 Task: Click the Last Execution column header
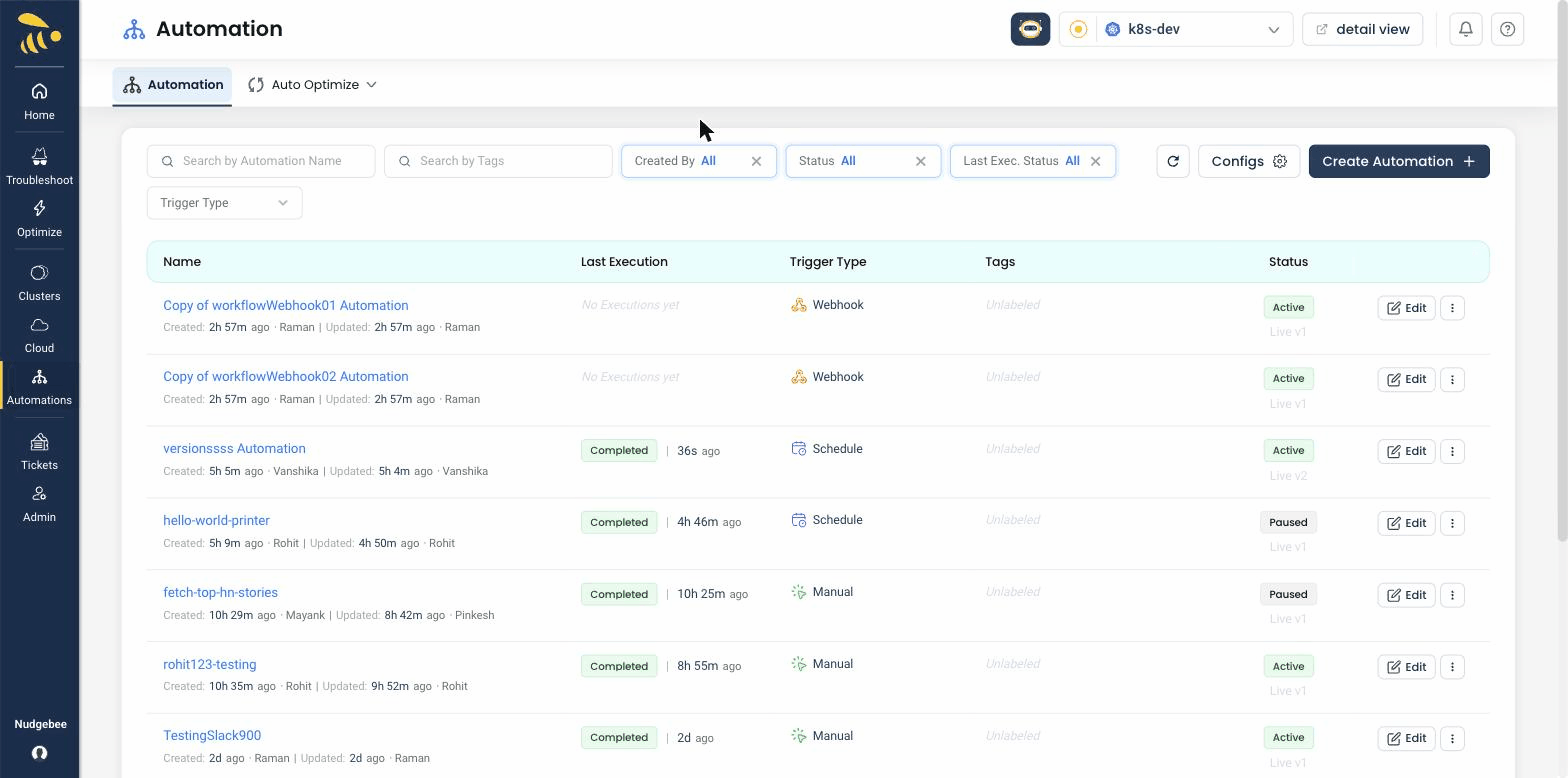pos(624,262)
